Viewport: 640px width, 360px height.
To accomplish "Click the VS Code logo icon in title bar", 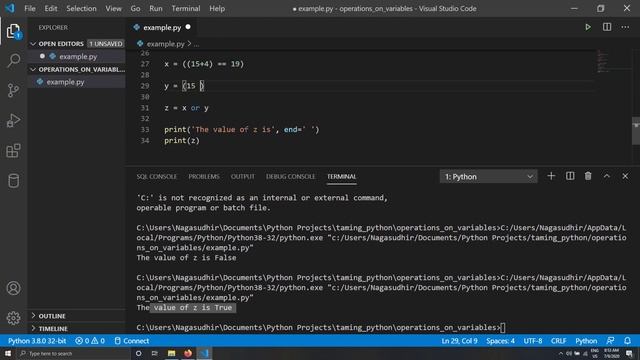I will (9, 8).
